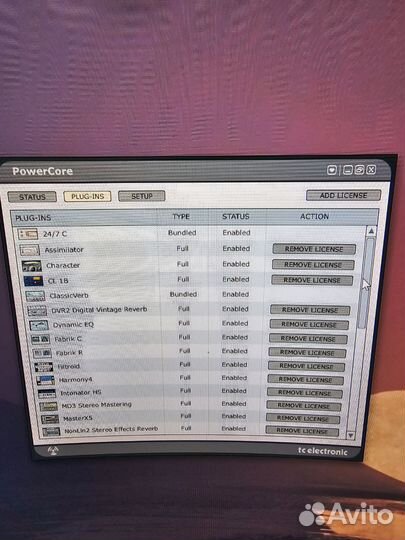This screenshot has width=405, height=540.
Task: Remove license for Filtroid
Action: pyautogui.click(x=306, y=366)
